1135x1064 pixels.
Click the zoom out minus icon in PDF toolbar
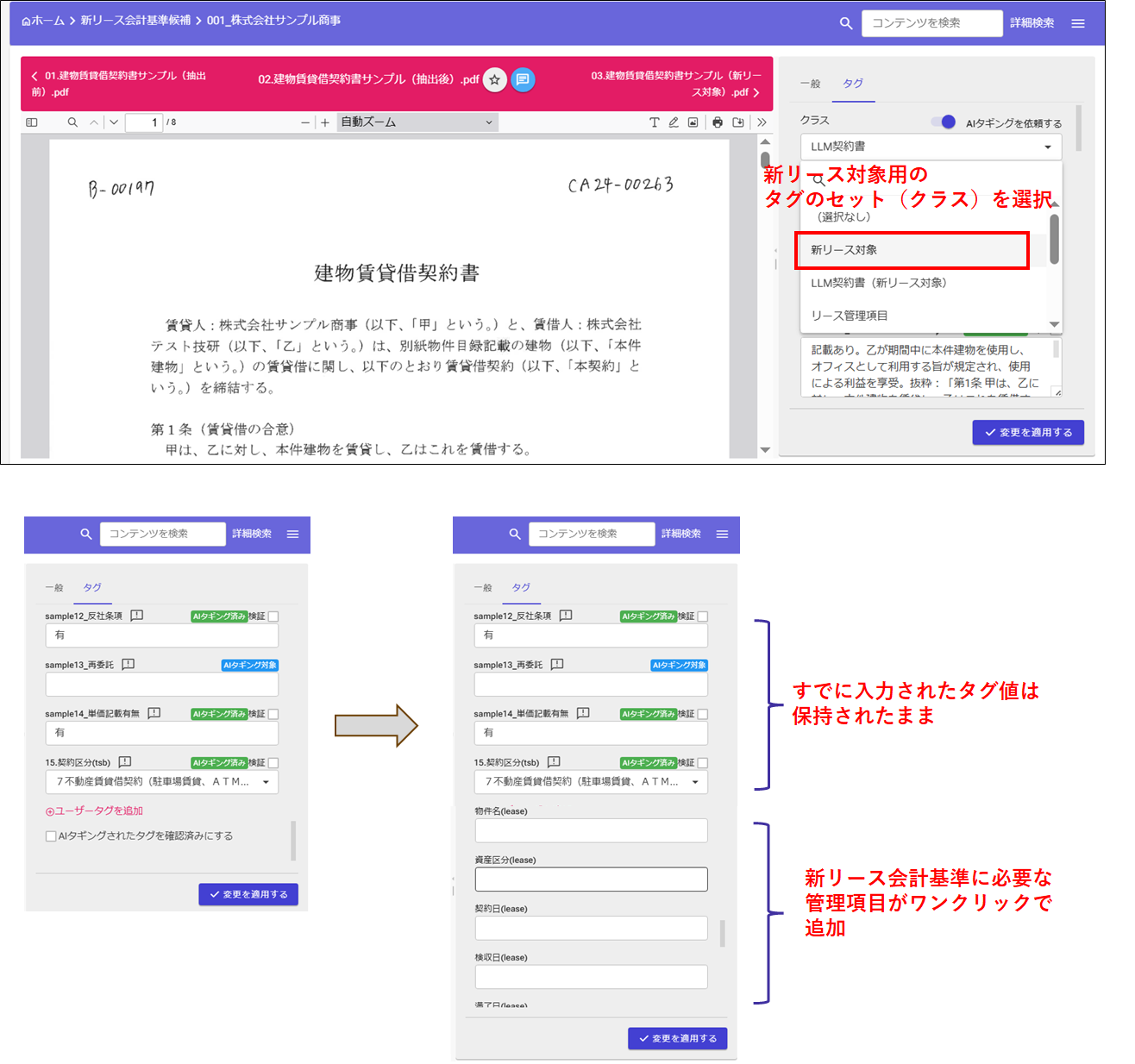click(x=305, y=122)
